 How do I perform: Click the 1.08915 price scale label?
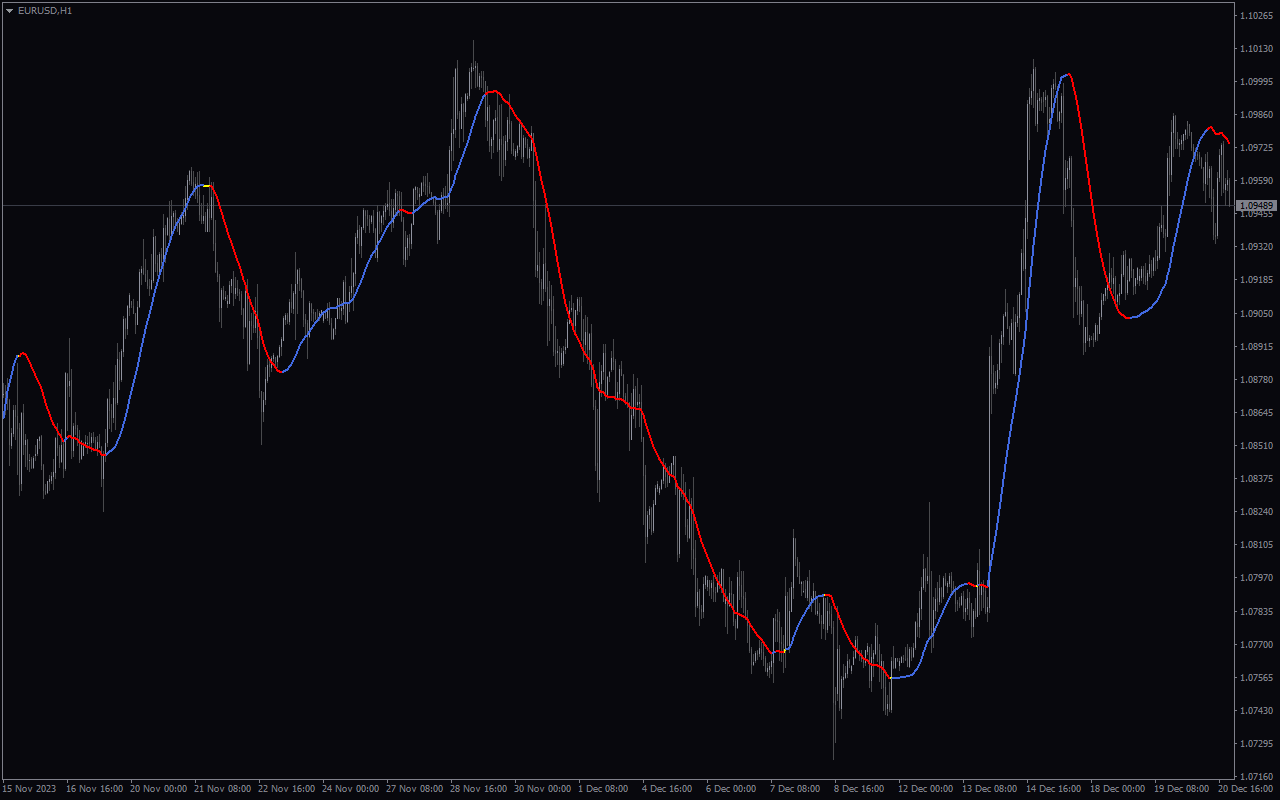1256,347
